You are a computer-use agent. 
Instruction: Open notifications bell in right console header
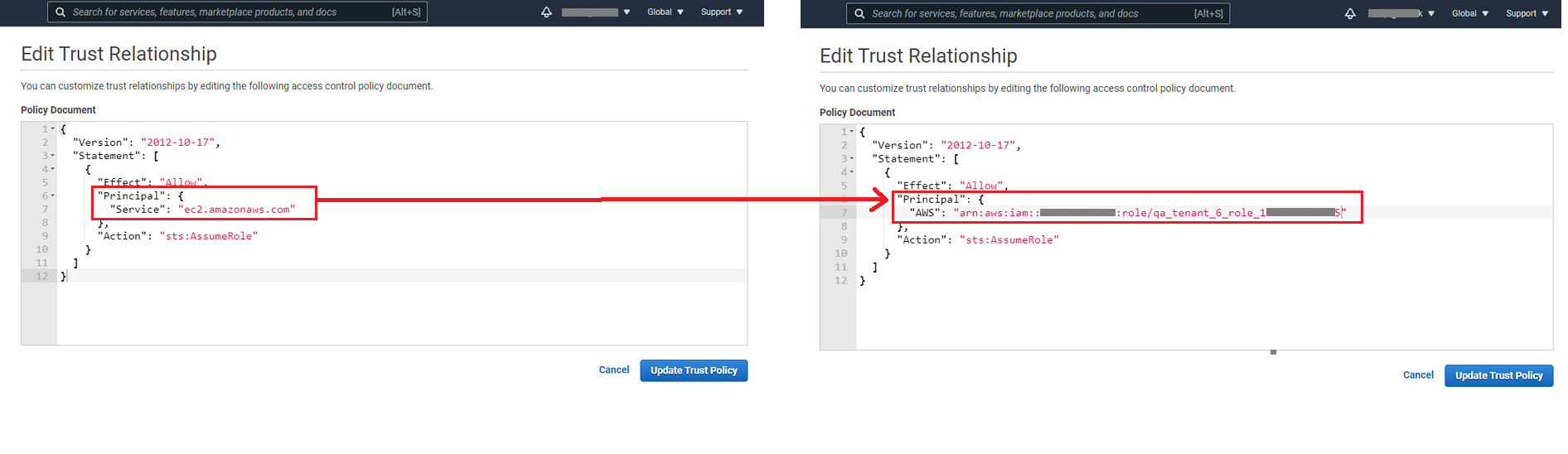(1350, 14)
